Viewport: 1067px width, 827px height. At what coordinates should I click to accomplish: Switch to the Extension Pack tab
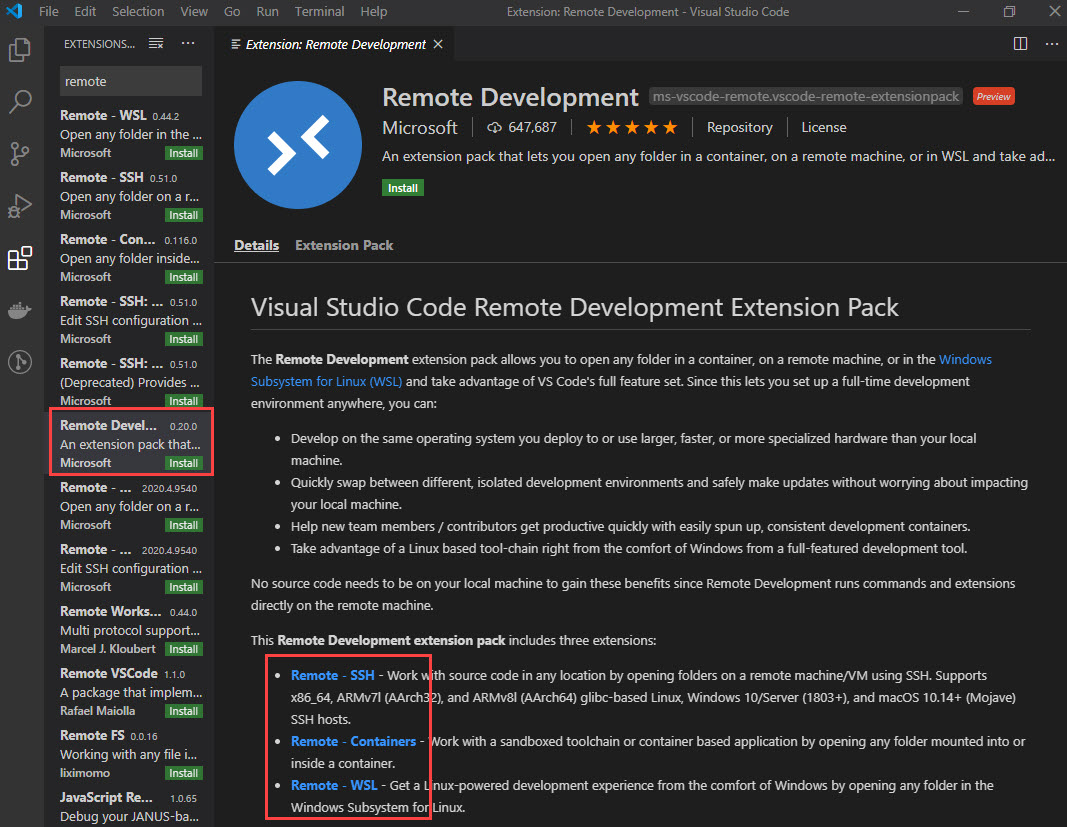pos(344,245)
